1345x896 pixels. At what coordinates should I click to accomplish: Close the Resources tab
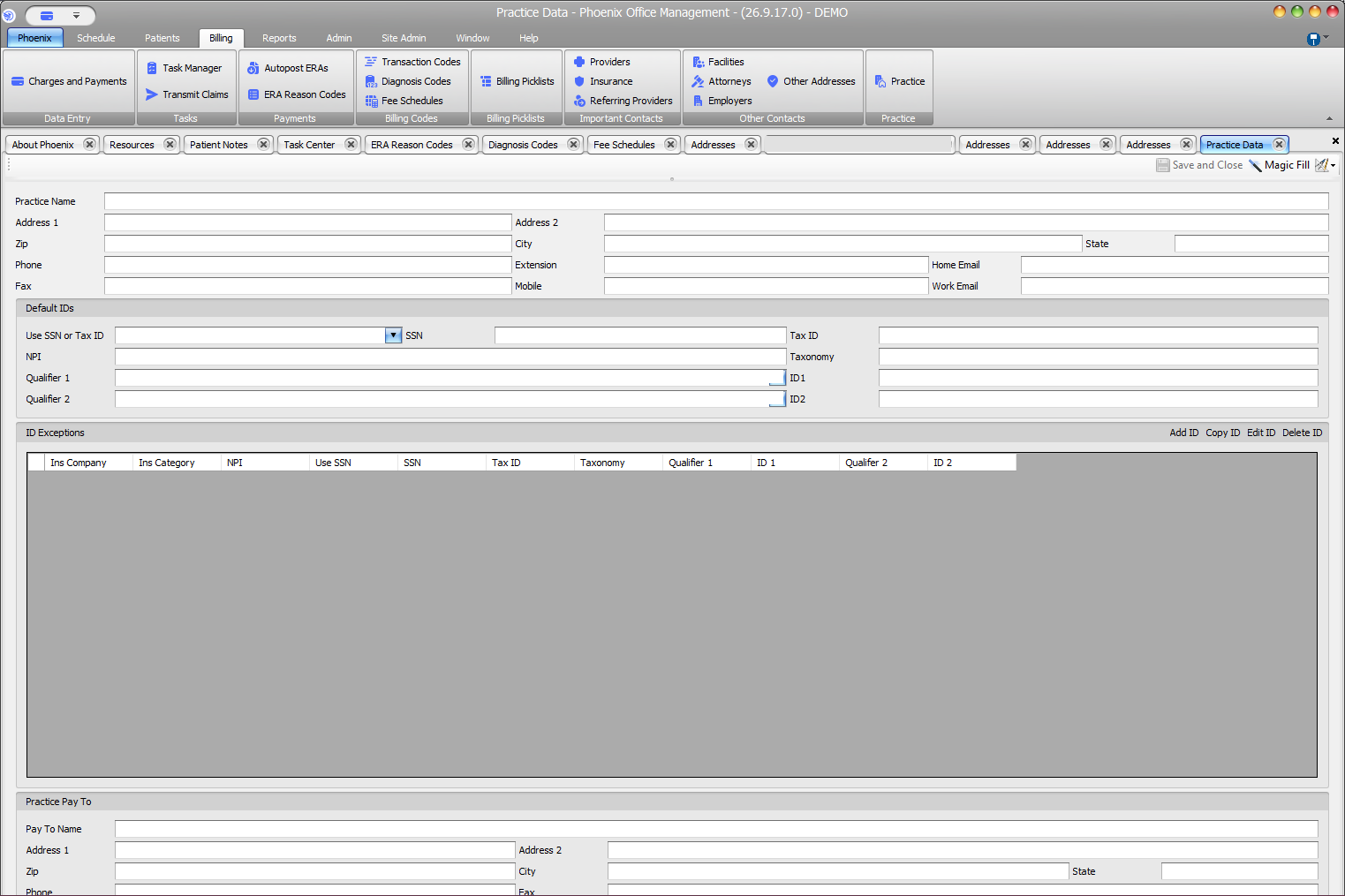click(x=170, y=144)
